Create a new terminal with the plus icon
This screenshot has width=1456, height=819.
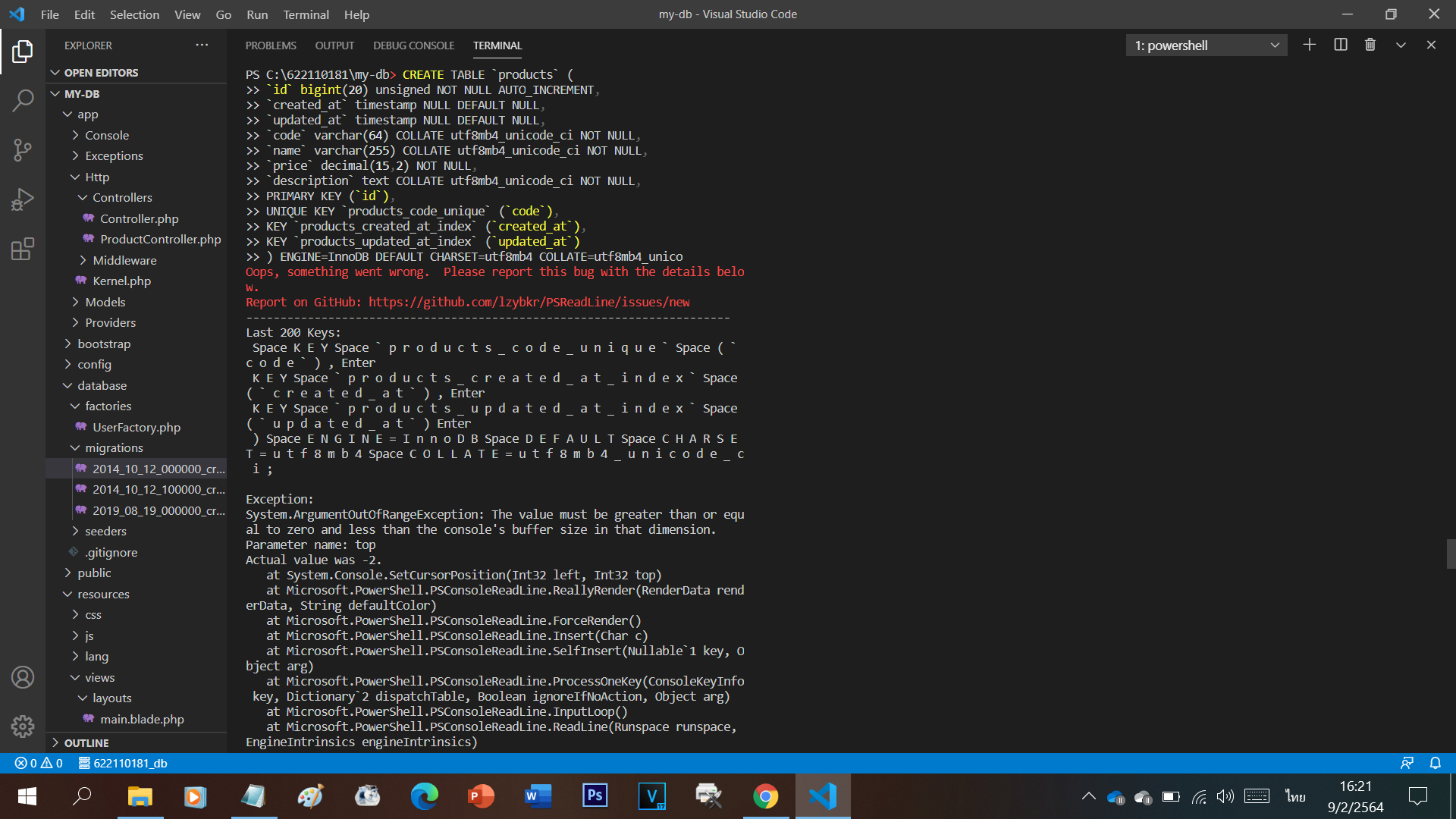(x=1310, y=45)
